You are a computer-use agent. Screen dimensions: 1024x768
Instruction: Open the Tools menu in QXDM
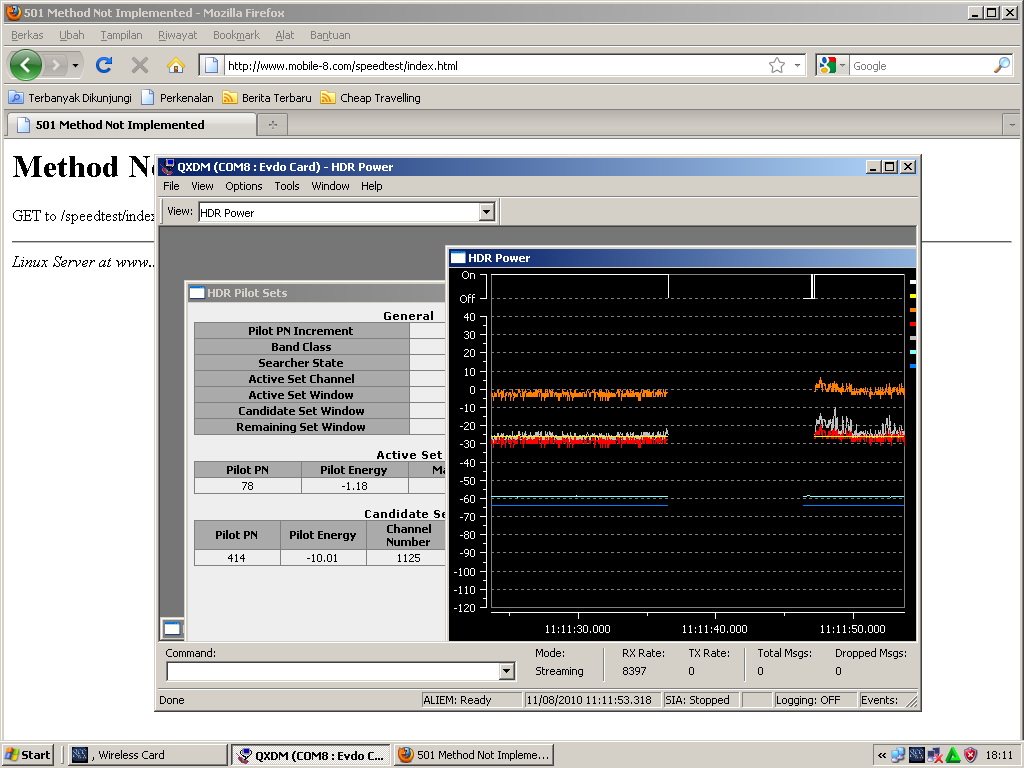click(287, 186)
